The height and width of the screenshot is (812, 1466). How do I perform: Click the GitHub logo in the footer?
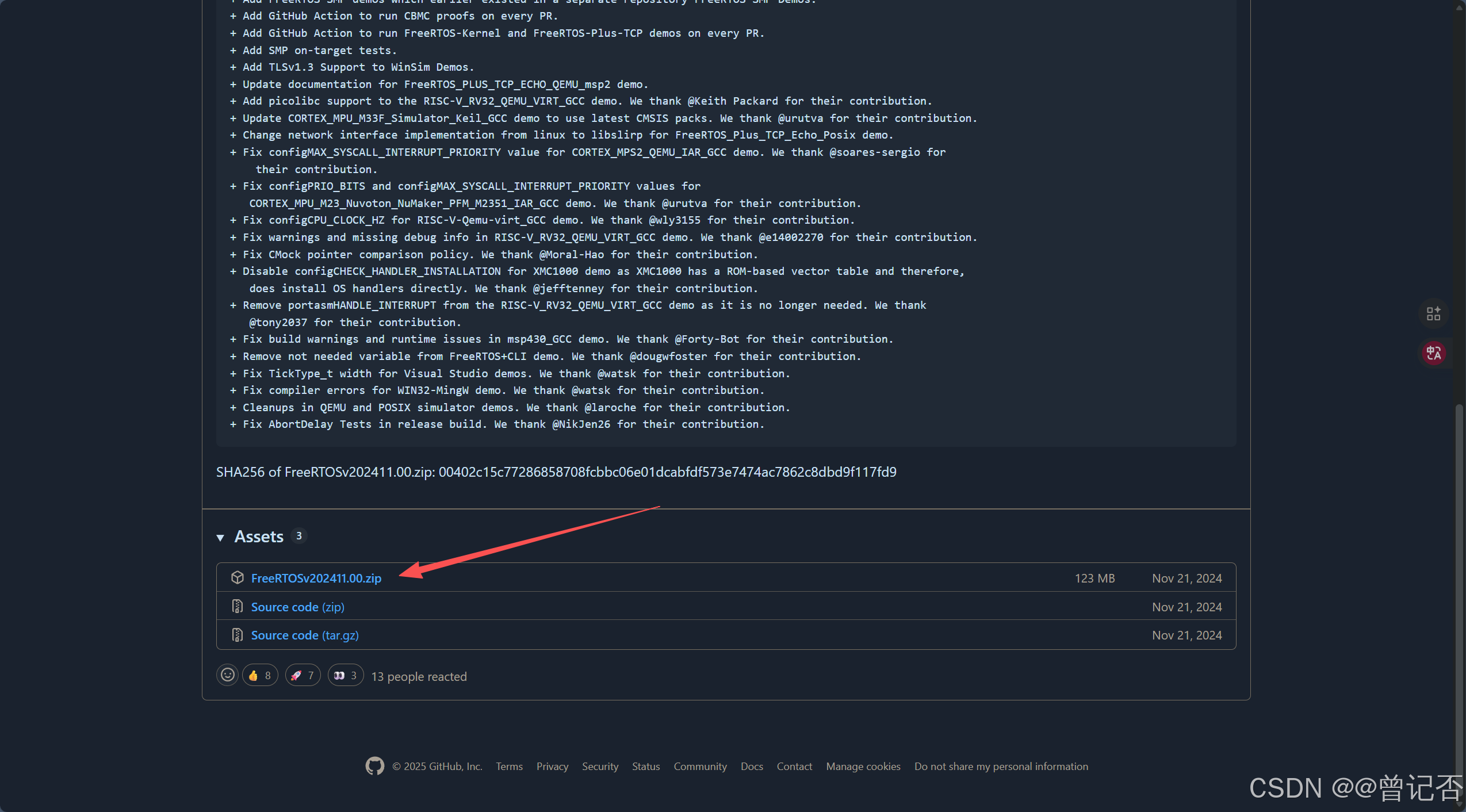(x=375, y=766)
